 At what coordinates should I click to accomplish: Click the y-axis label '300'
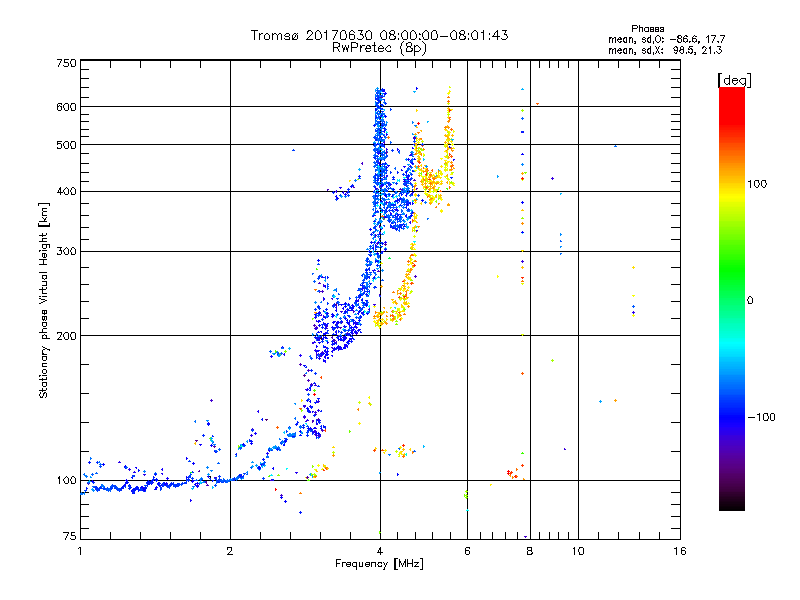(x=66, y=252)
